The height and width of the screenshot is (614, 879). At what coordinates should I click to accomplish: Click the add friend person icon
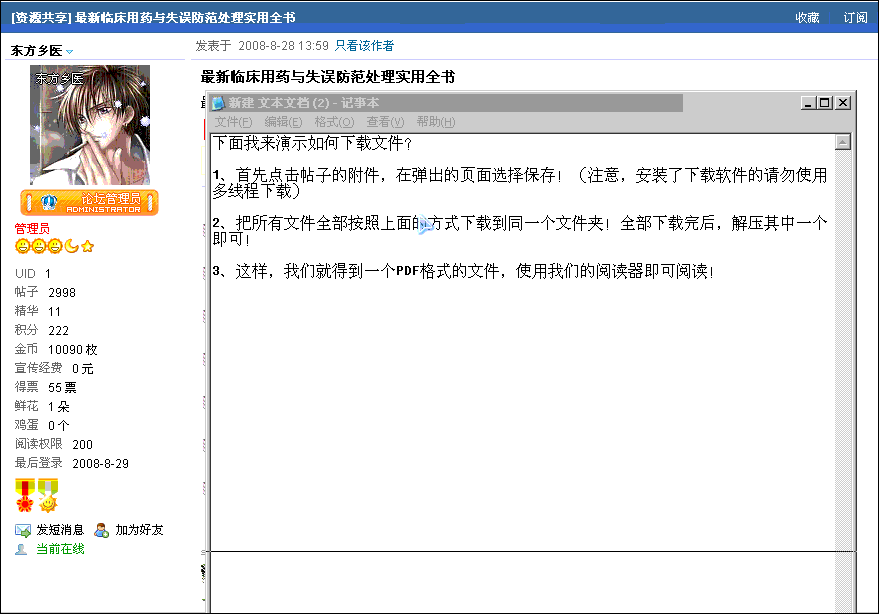click(x=102, y=530)
